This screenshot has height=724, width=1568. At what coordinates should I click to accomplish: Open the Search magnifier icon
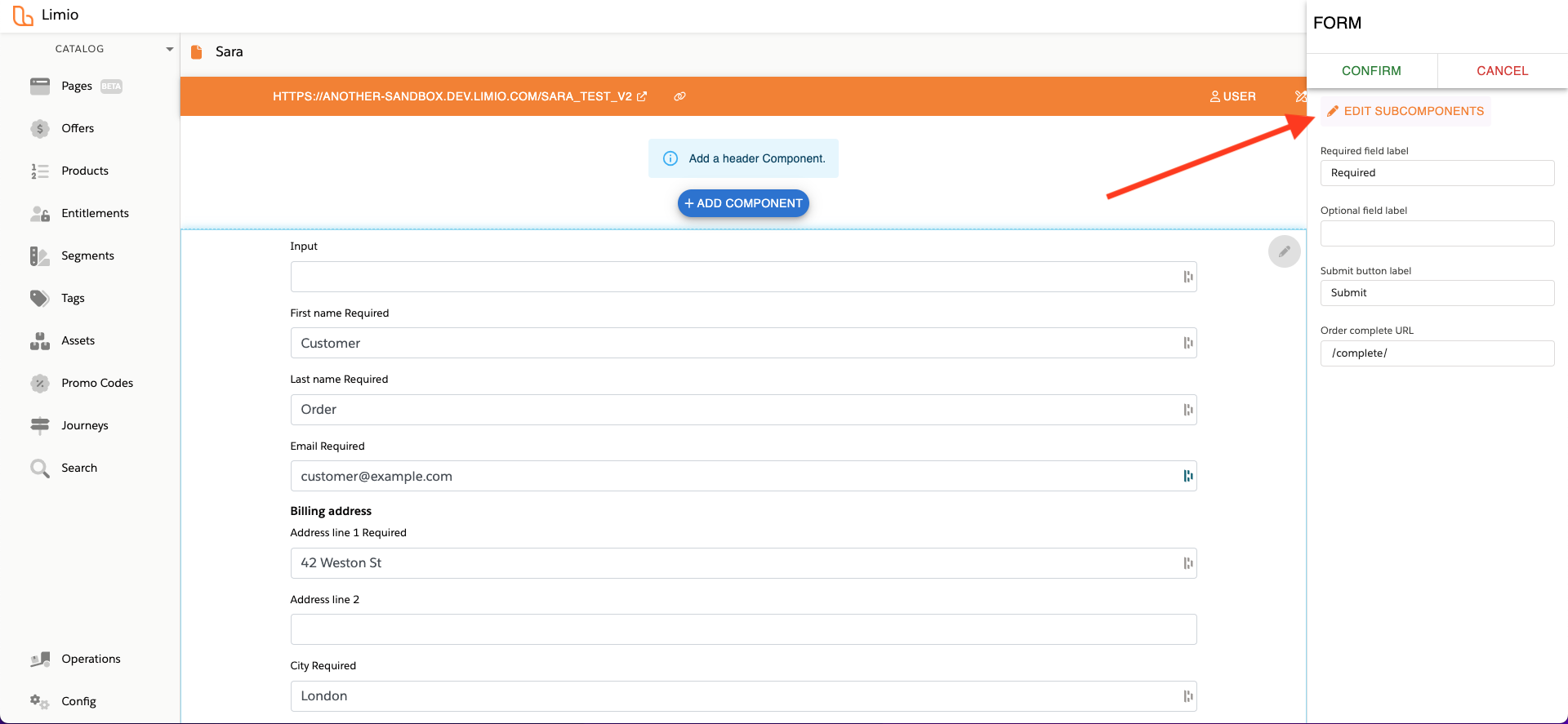point(40,468)
